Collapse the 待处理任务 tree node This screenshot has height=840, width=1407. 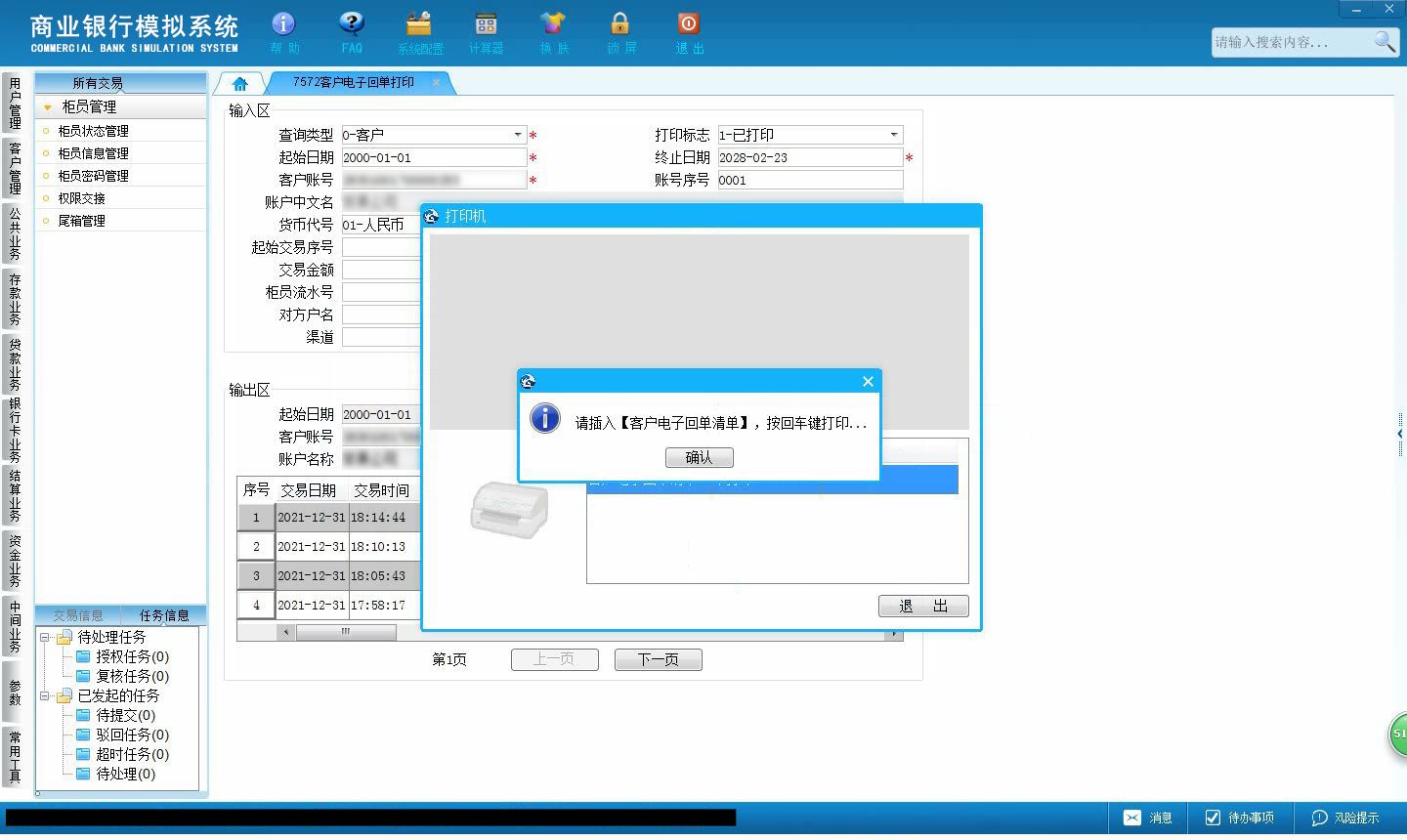coord(44,637)
